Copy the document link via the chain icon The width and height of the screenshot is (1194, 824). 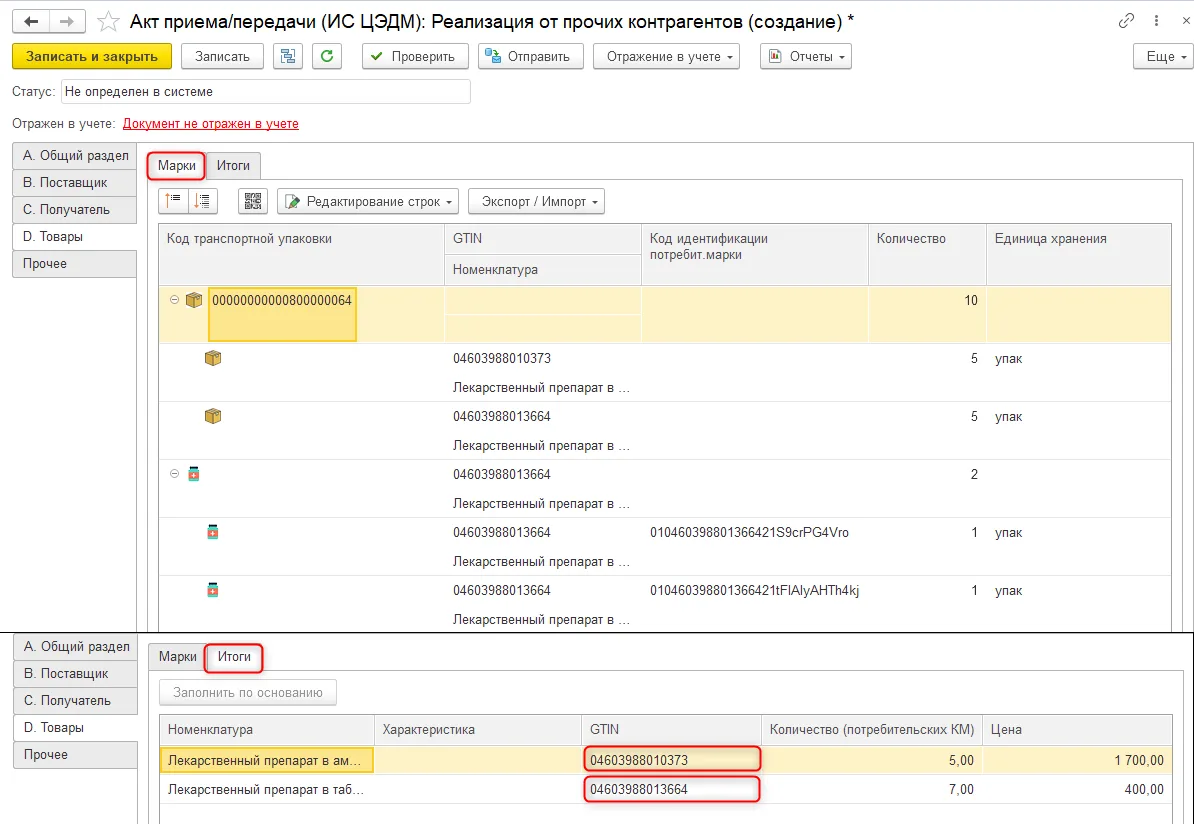(1126, 21)
